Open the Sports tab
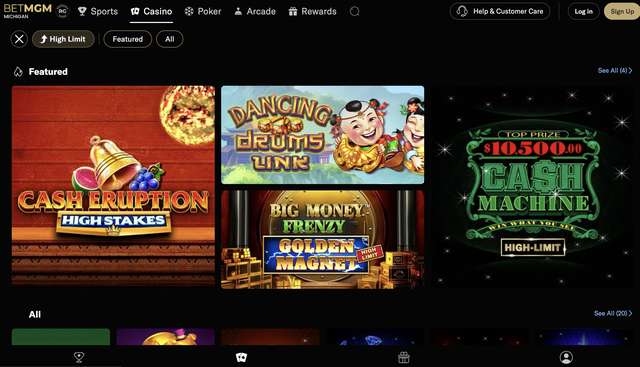 point(98,11)
